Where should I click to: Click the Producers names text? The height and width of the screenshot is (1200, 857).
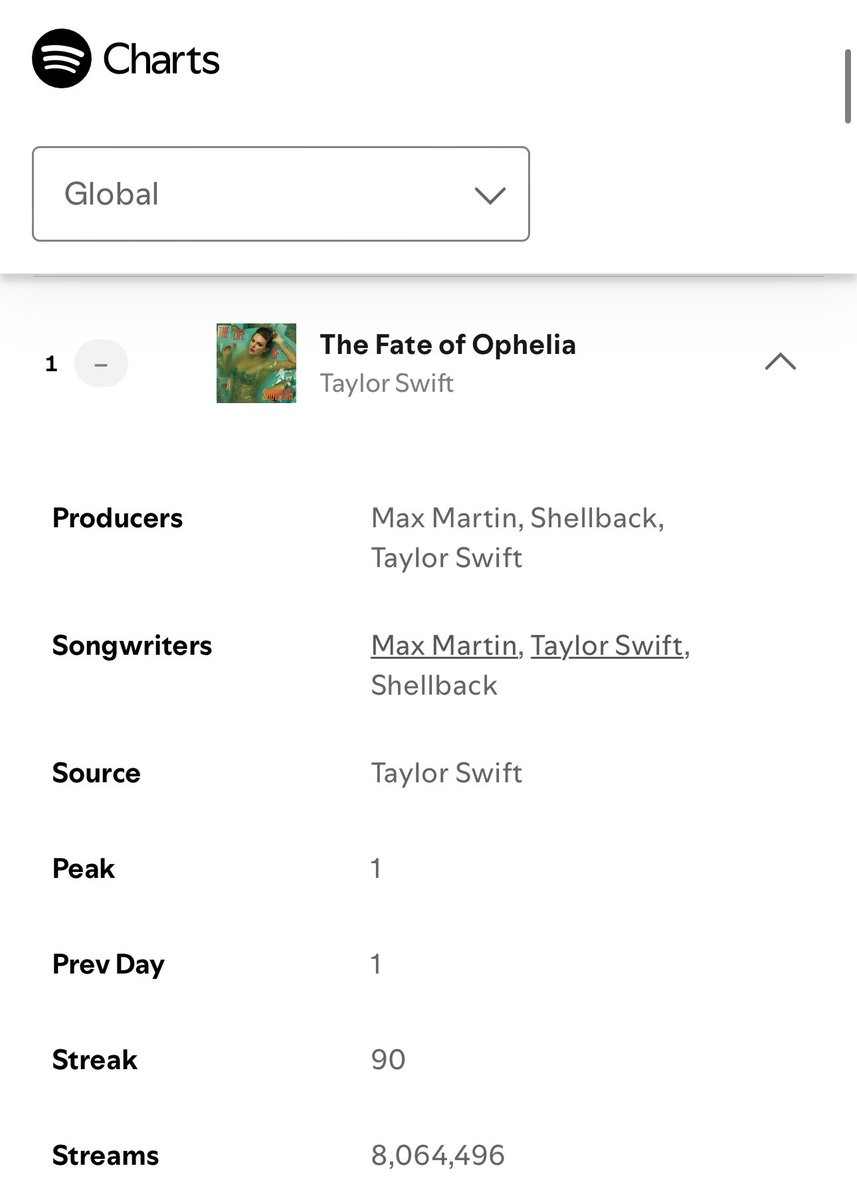click(516, 537)
